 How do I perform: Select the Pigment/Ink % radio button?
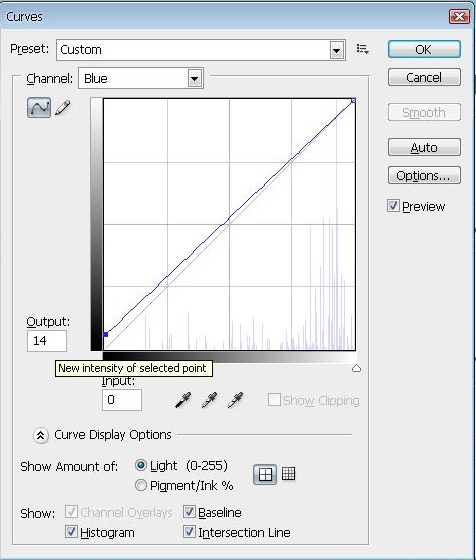tap(141, 485)
